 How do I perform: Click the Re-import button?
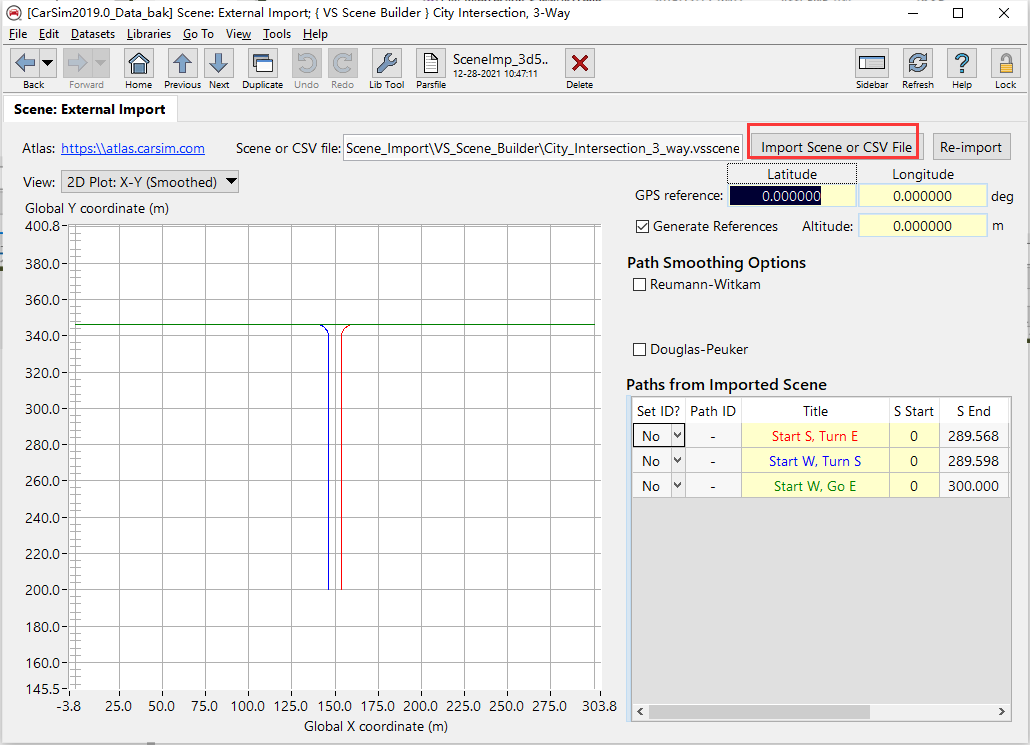tap(971, 147)
